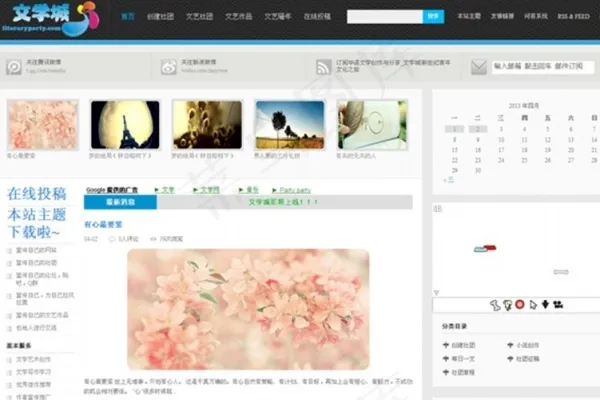Click inside the top search field
This screenshot has height=400, width=600.
385,17
